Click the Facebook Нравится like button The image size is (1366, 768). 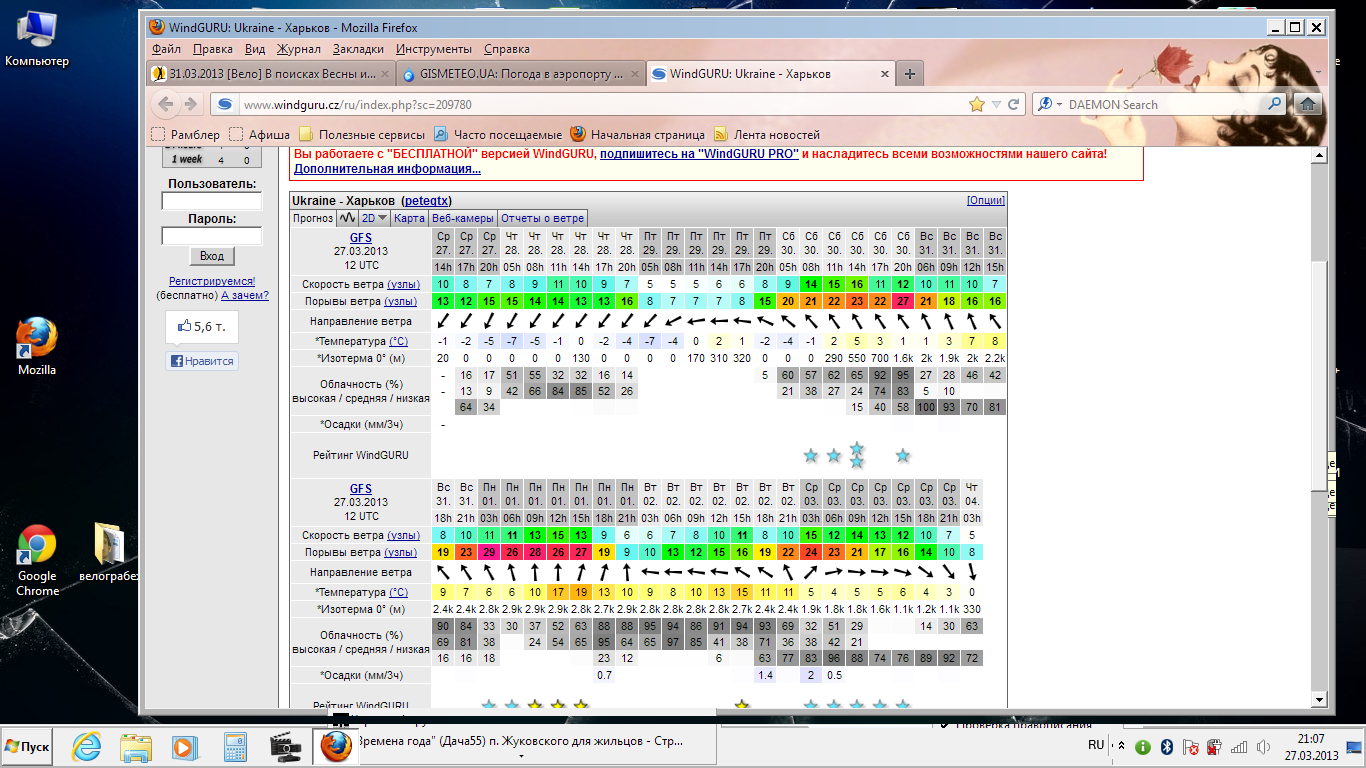202,361
